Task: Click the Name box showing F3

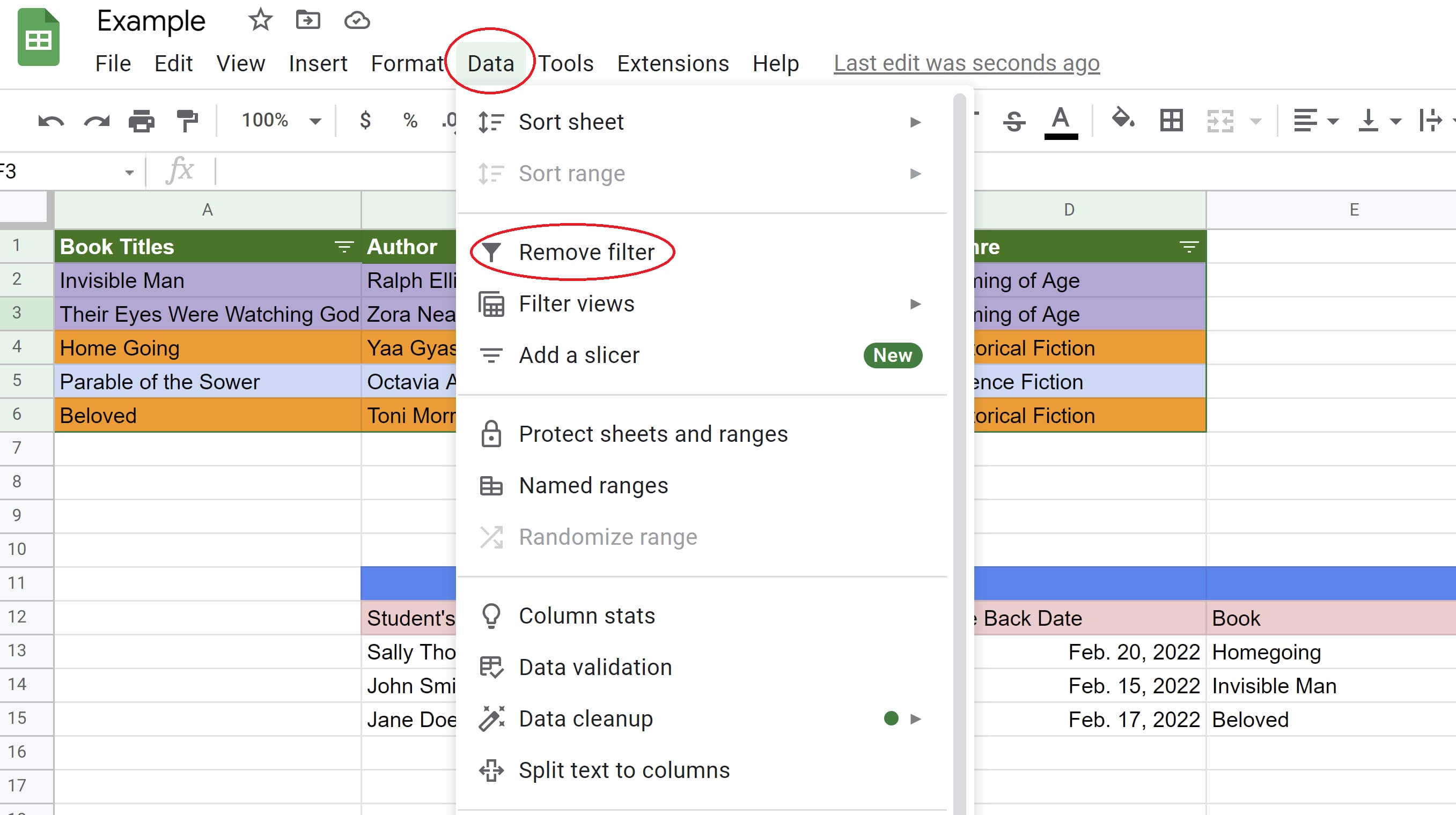Action: [62, 171]
